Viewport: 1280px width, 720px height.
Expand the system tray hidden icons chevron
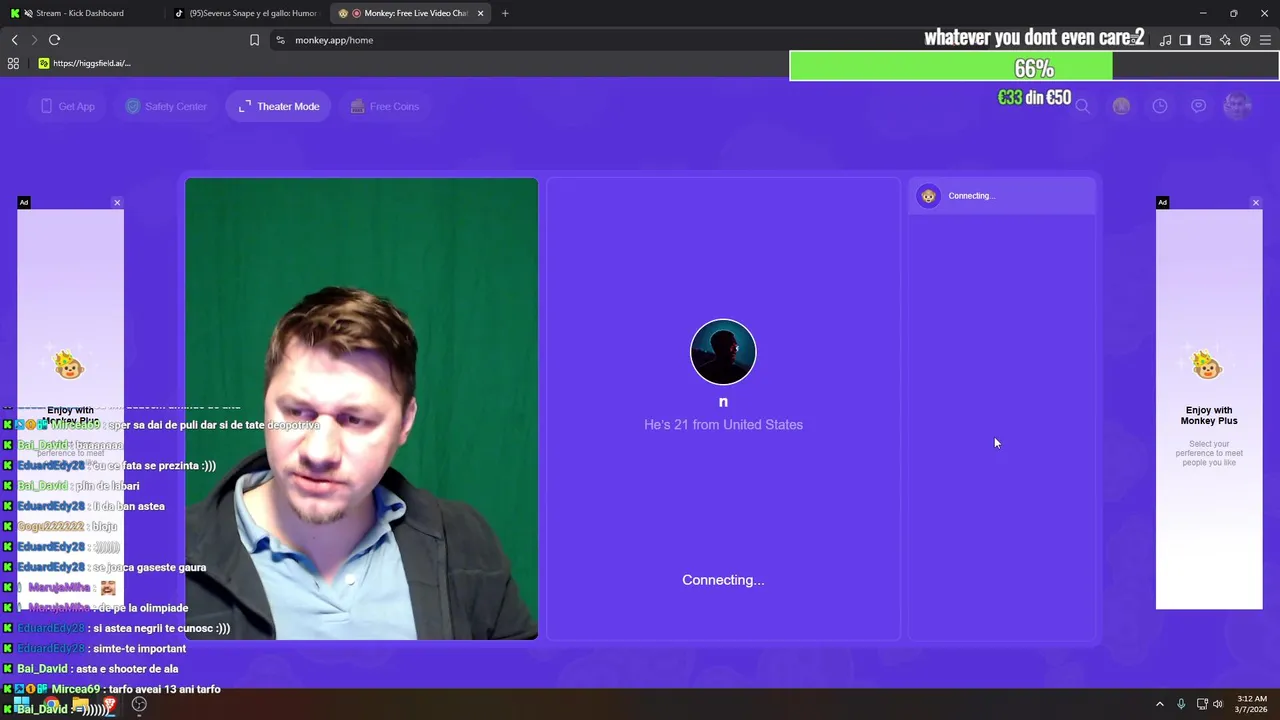pos(1160,704)
